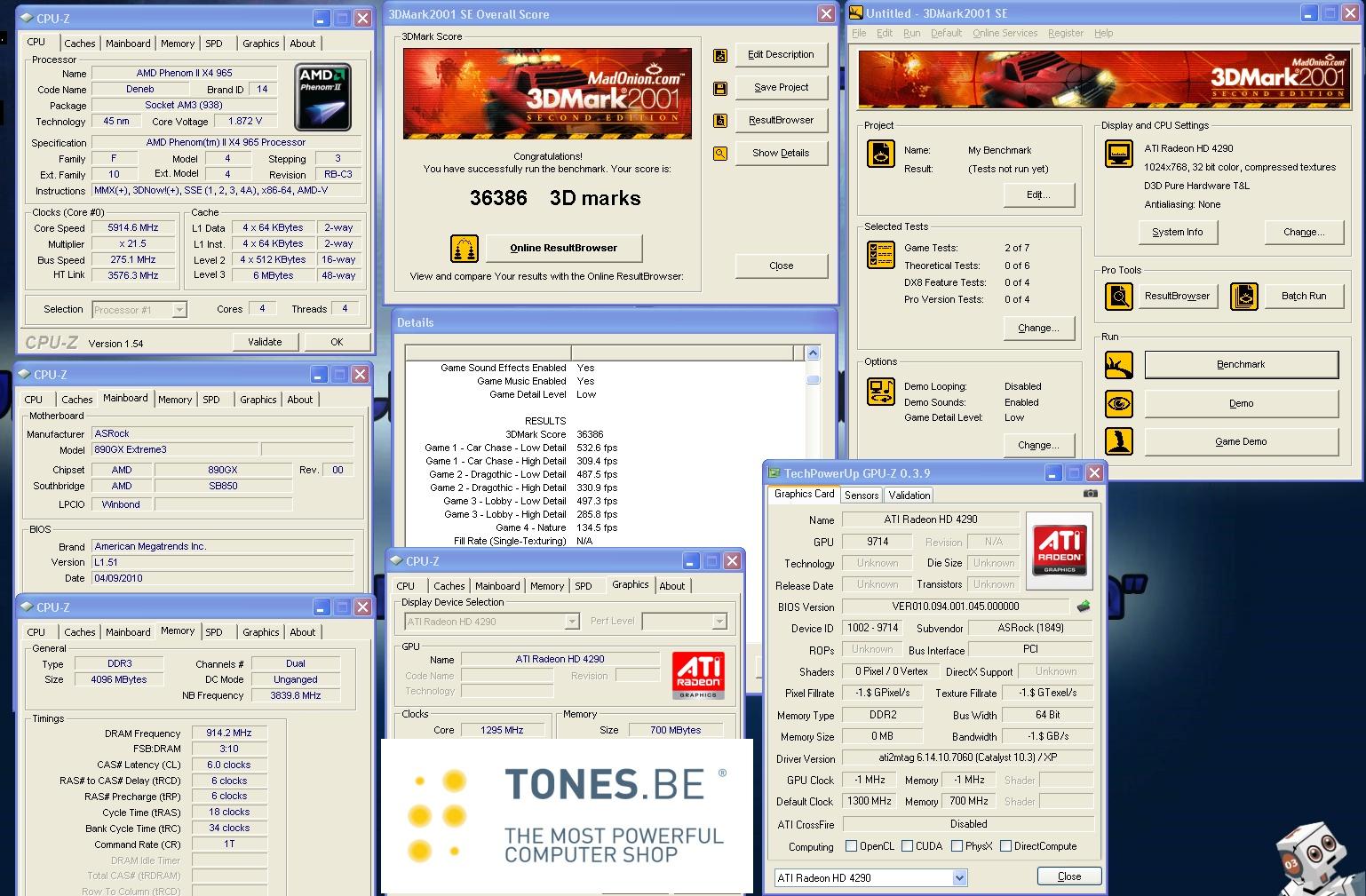1366x896 pixels.
Task: Toggle the CUDA checkbox
Action: (x=907, y=846)
